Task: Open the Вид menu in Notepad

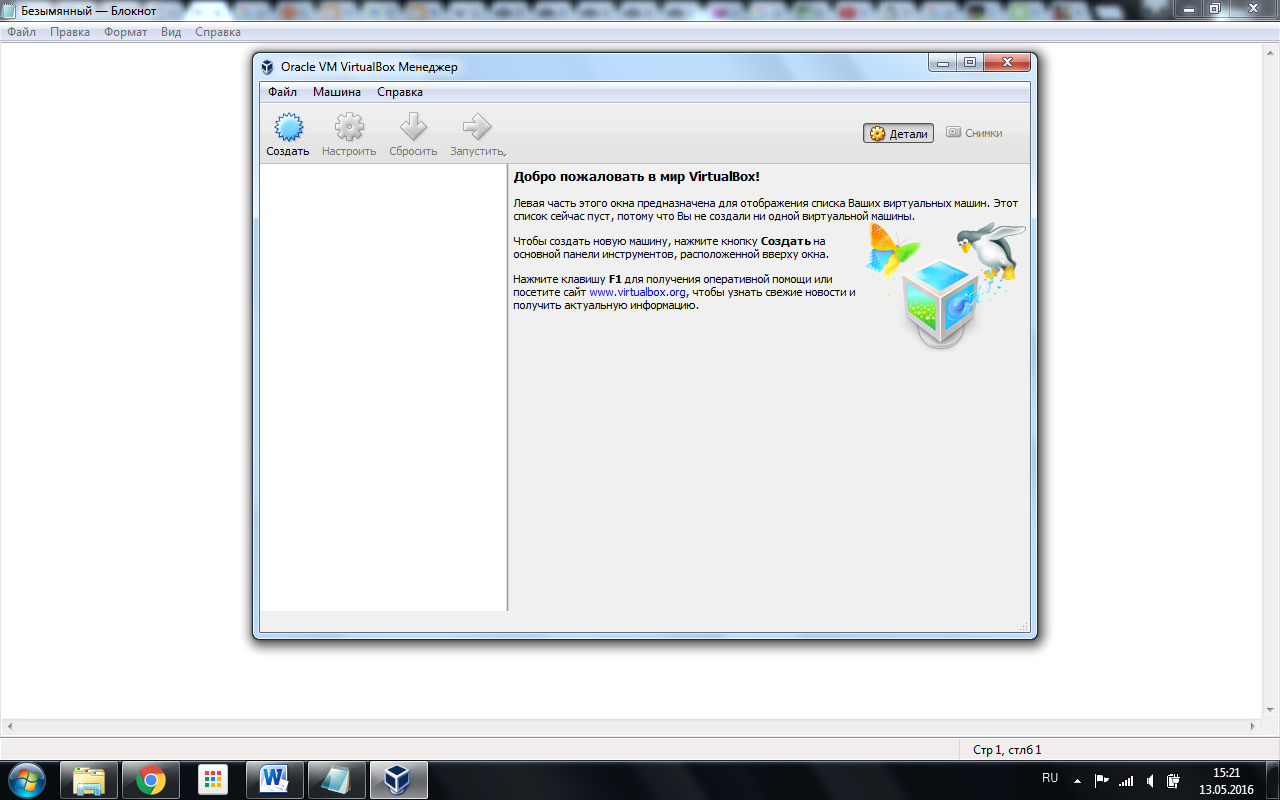Action: click(171, 32)
